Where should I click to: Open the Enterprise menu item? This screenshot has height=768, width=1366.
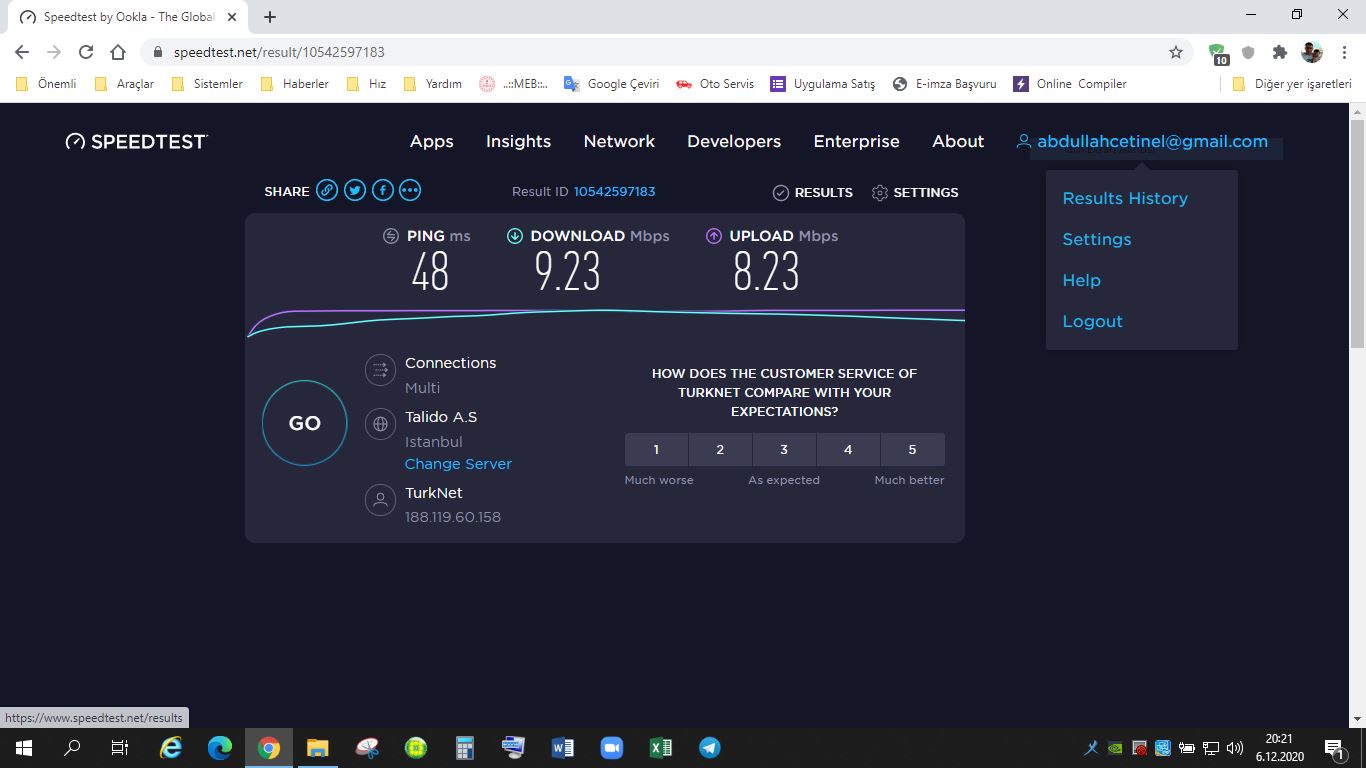coord(856,141)
